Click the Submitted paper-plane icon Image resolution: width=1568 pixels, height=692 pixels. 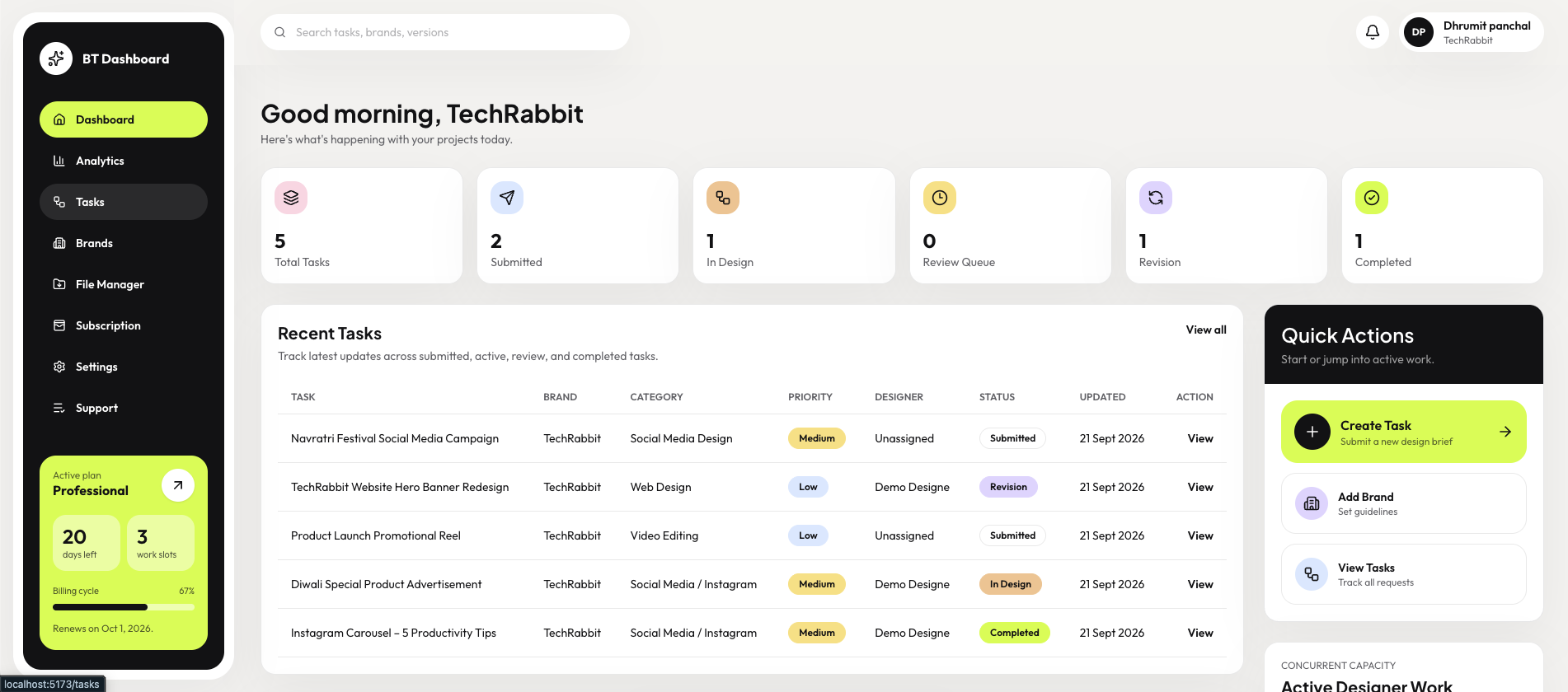click(507, 198)
